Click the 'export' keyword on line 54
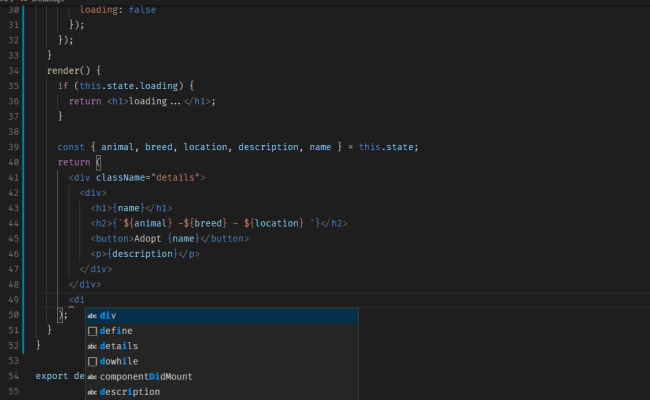The height and width of the screenshot is (400, 650). (x=52, y=376)
